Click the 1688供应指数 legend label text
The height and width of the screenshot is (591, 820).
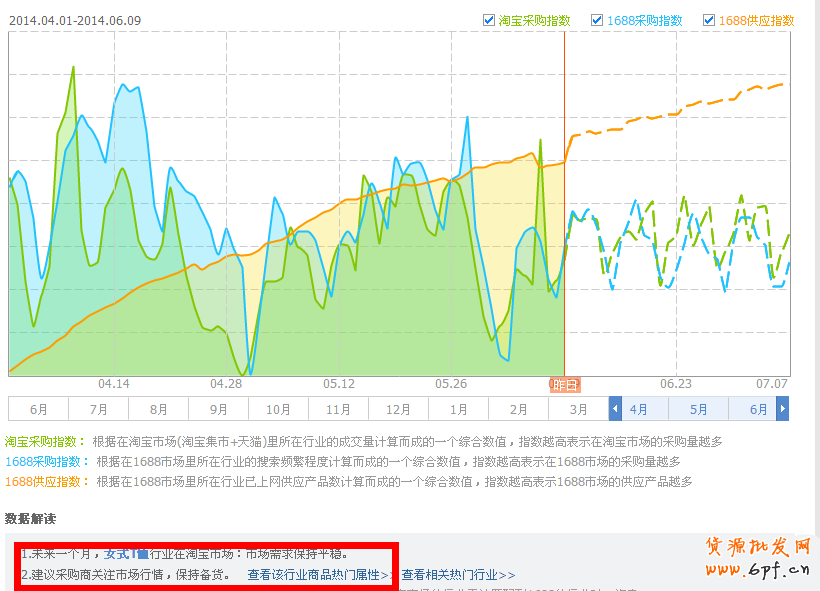(x=756, y=20)
